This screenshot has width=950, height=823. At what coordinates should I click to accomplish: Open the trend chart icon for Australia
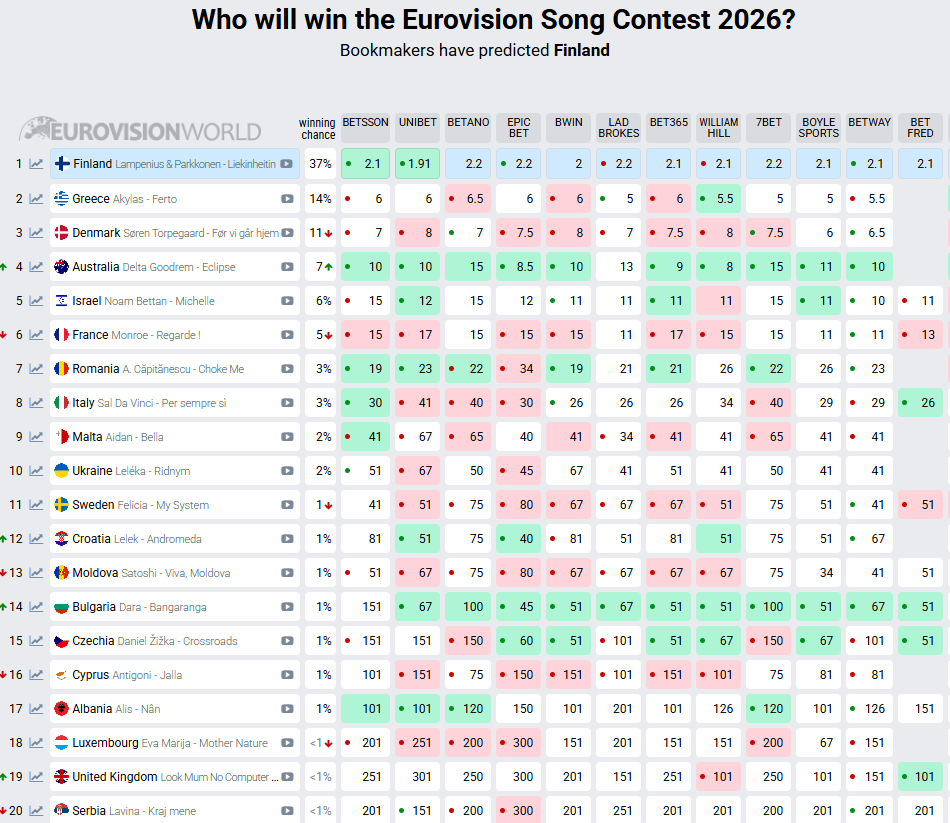pos(36,267)
